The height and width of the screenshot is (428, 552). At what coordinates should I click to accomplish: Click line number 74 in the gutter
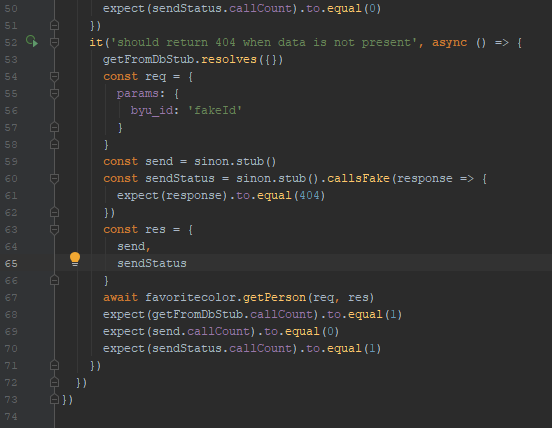click(11, 417)
